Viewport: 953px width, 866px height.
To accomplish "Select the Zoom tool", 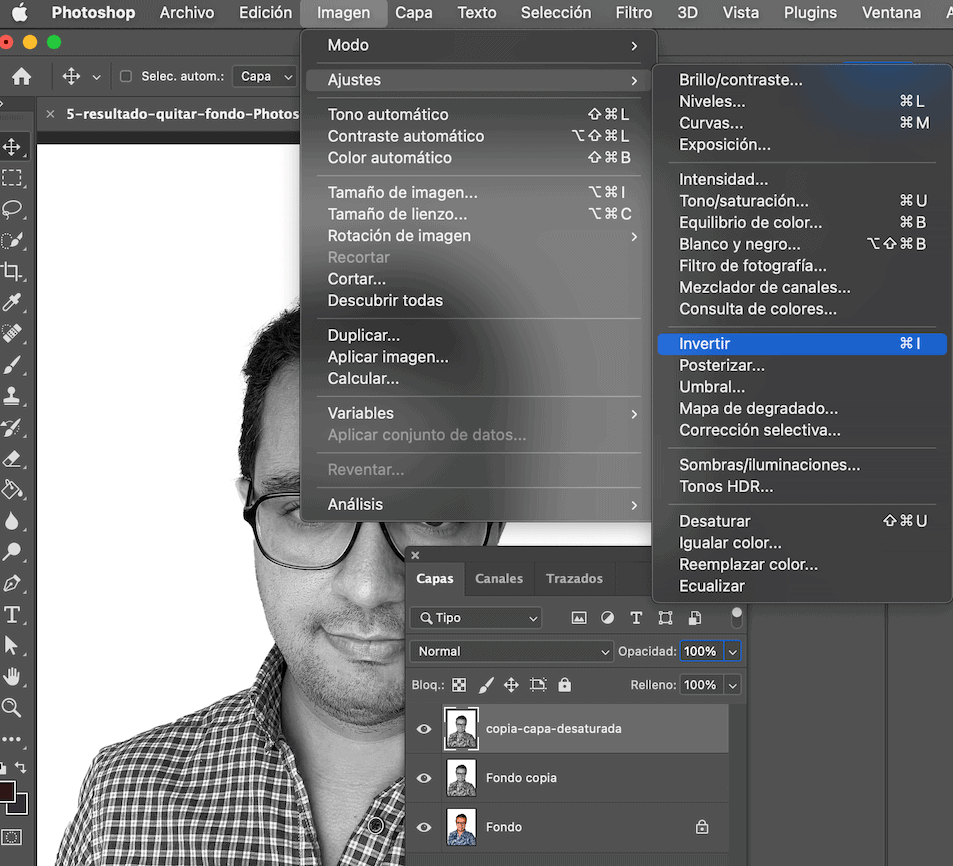I will pyautogui.click(x=12, y=707).
